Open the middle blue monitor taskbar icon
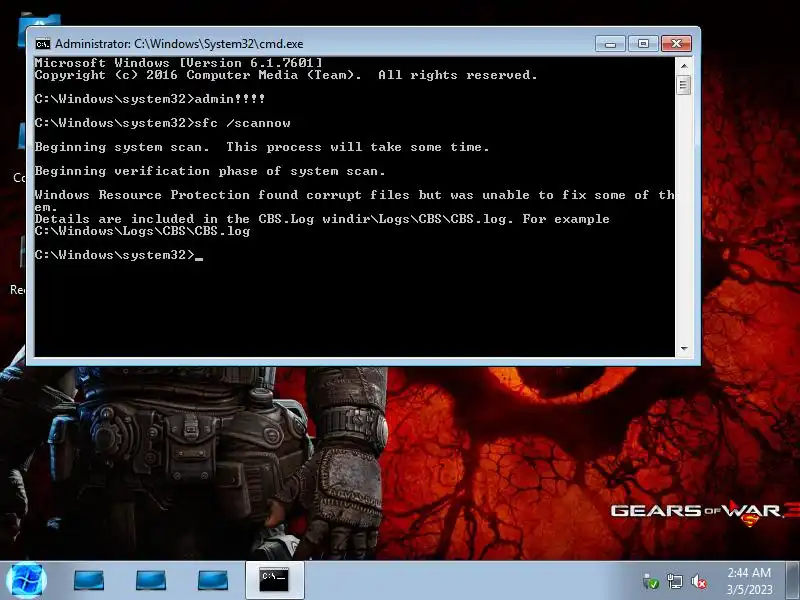Viewport: 800px width, 600px height. point(151,581)
